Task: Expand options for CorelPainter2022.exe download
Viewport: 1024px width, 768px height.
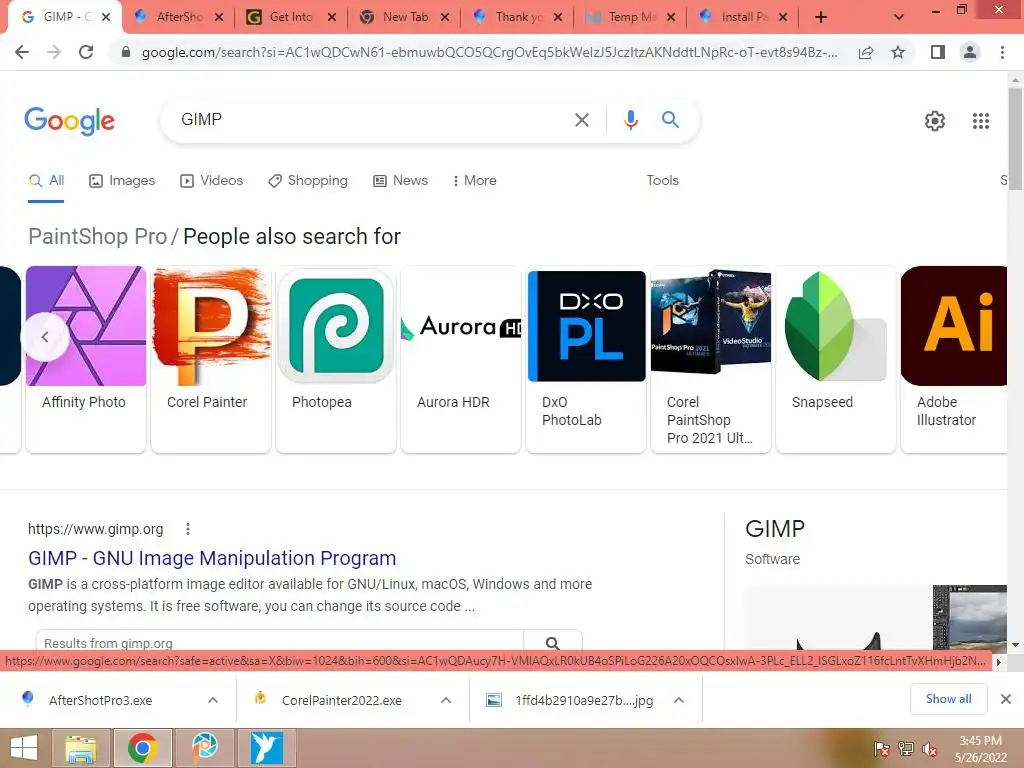Action: (446, 700)
